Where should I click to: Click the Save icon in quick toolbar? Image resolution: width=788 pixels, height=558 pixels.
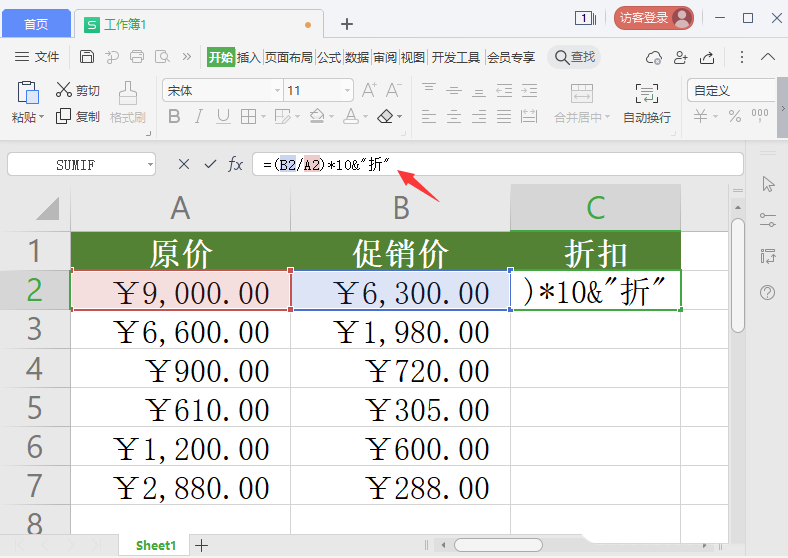(87, 57)
